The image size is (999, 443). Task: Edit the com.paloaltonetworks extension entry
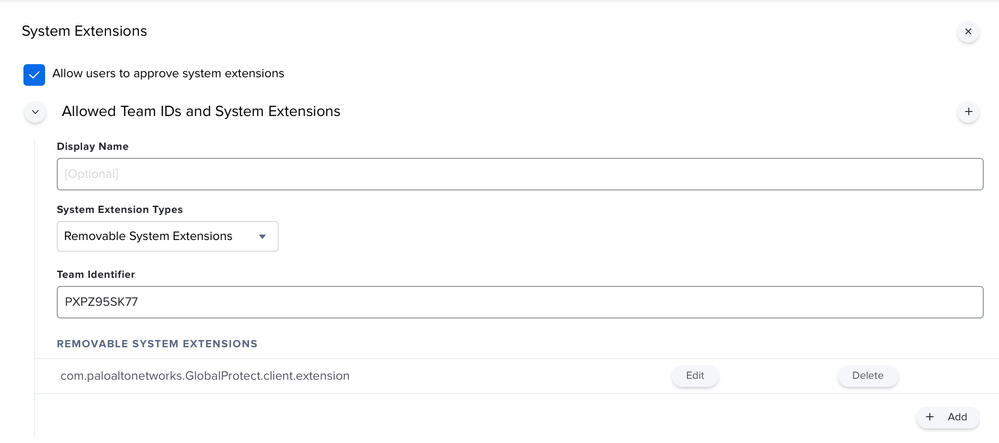695,376
